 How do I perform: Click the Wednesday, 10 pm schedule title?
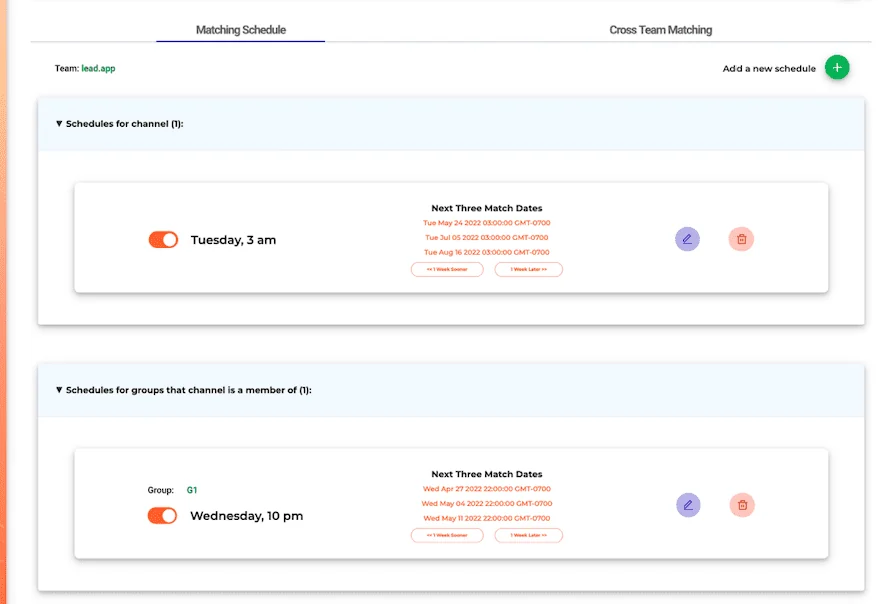(246, 516)
